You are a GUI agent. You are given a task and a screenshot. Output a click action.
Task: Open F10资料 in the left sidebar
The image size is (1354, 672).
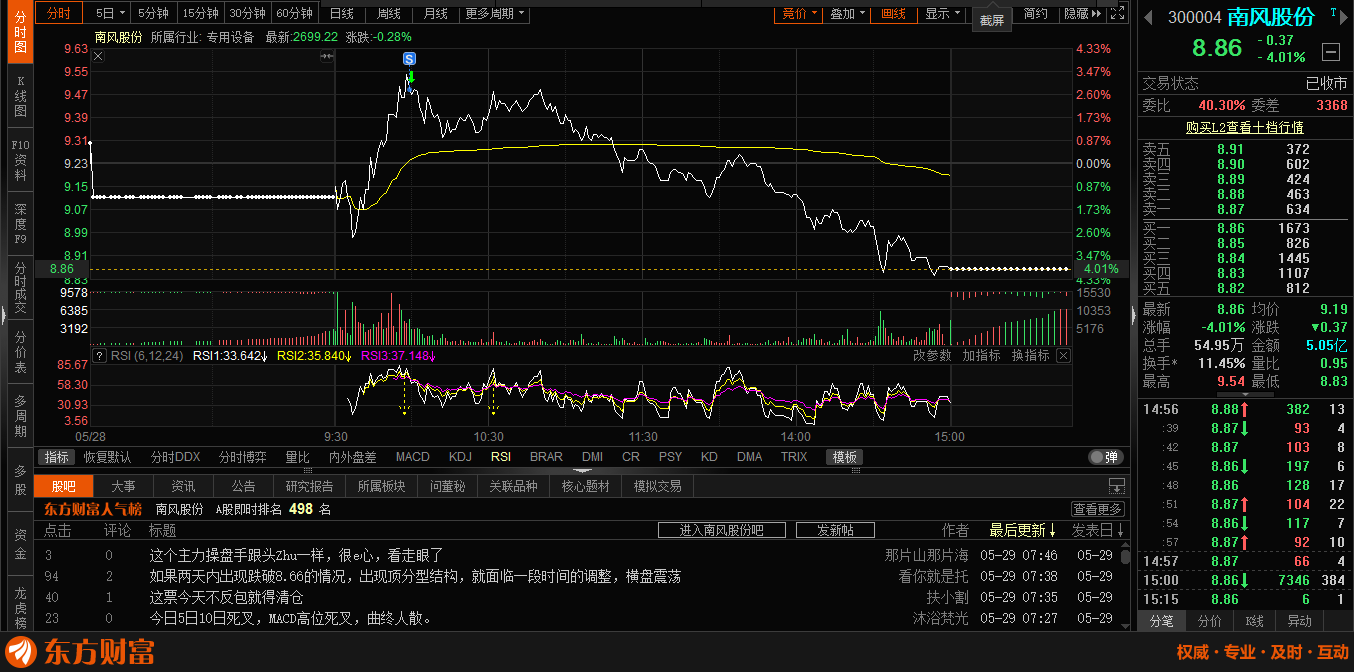click(x=20, y=160)
